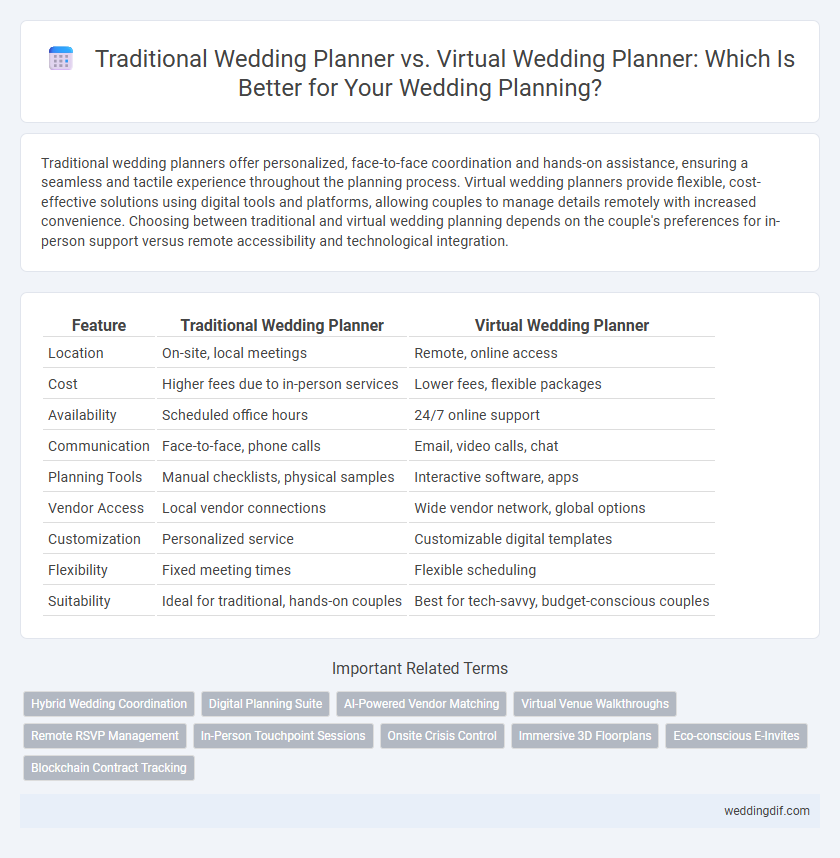This screenshot has height=858, width=840.
Task: Open the Immersive 3D Floorplans tag
Action: [x=585, y=736]
